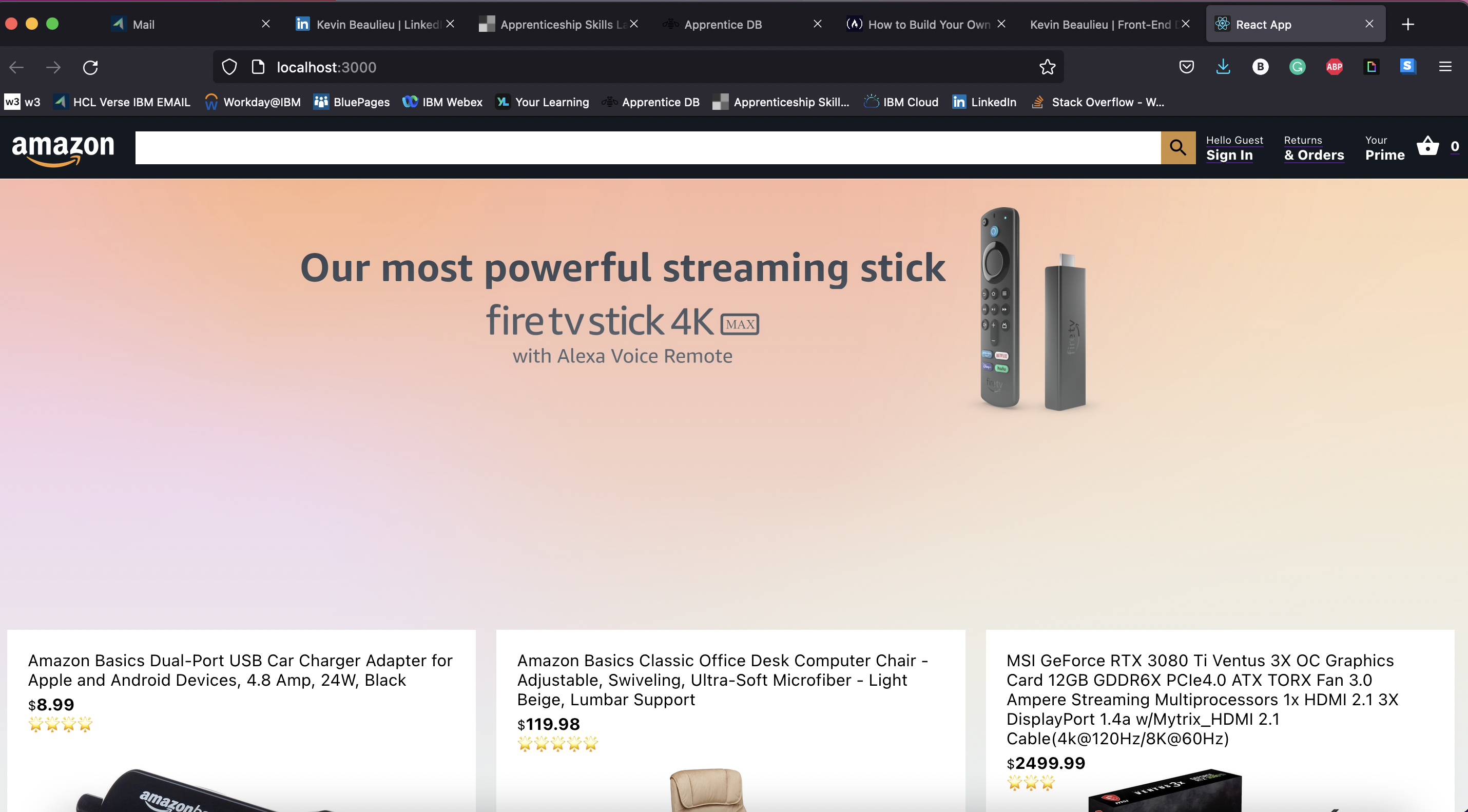Click the site information page icon

click(x=258, y=67)
